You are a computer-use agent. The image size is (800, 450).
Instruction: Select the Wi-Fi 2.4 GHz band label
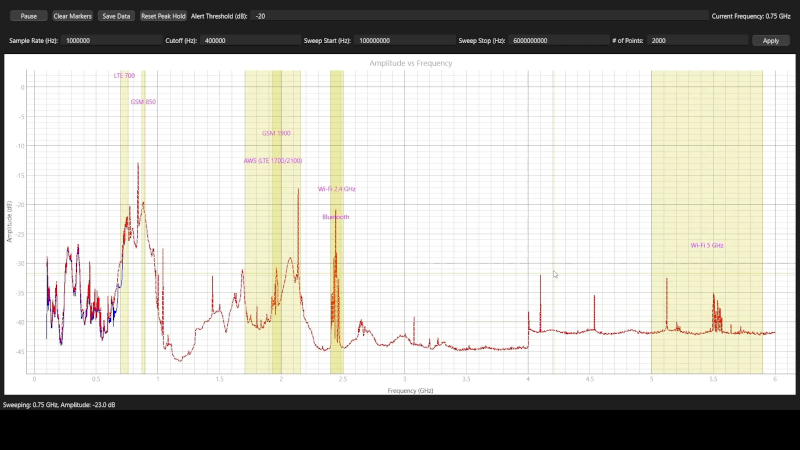337,188
